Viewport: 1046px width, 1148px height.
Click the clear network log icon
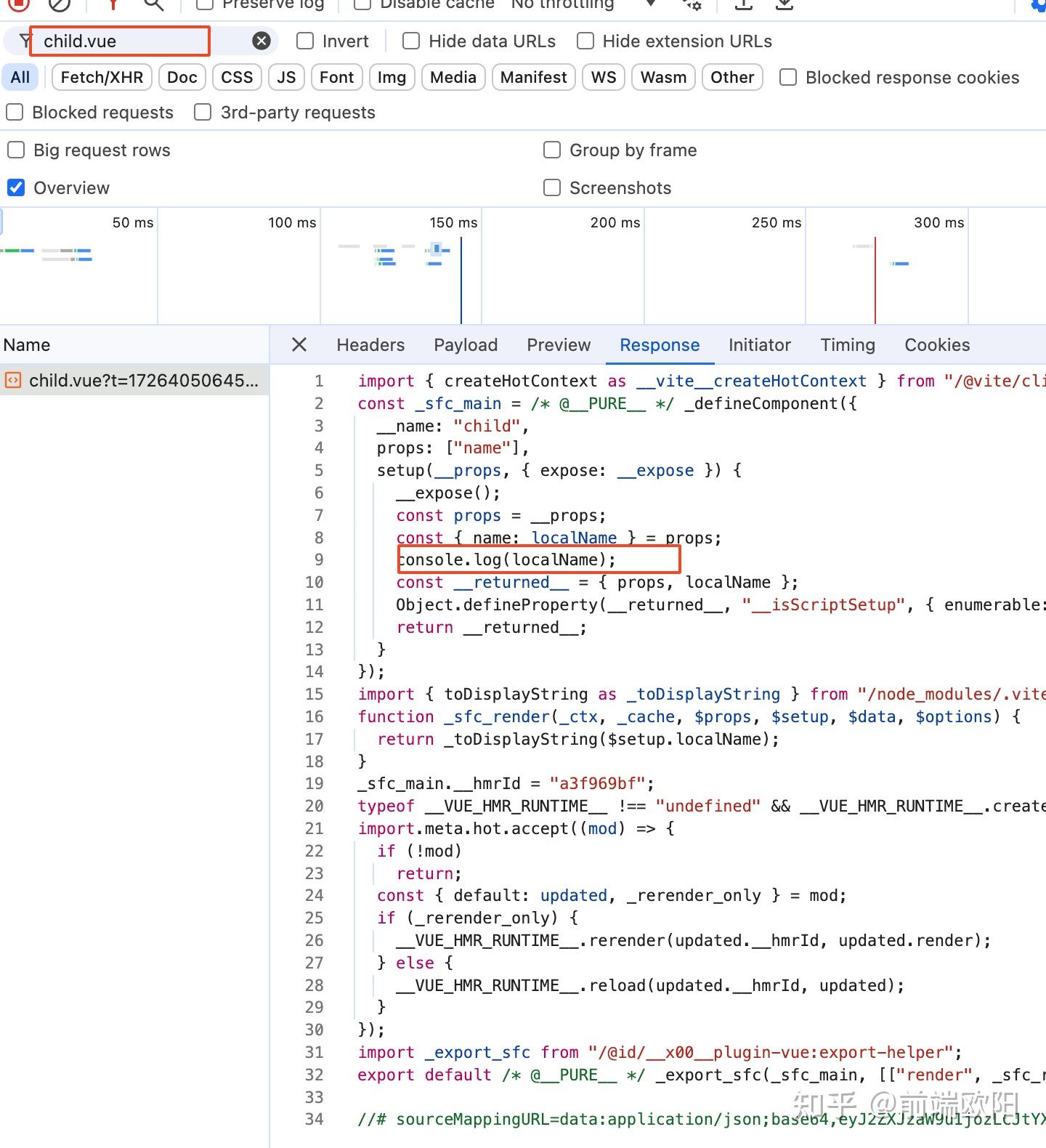60,4
